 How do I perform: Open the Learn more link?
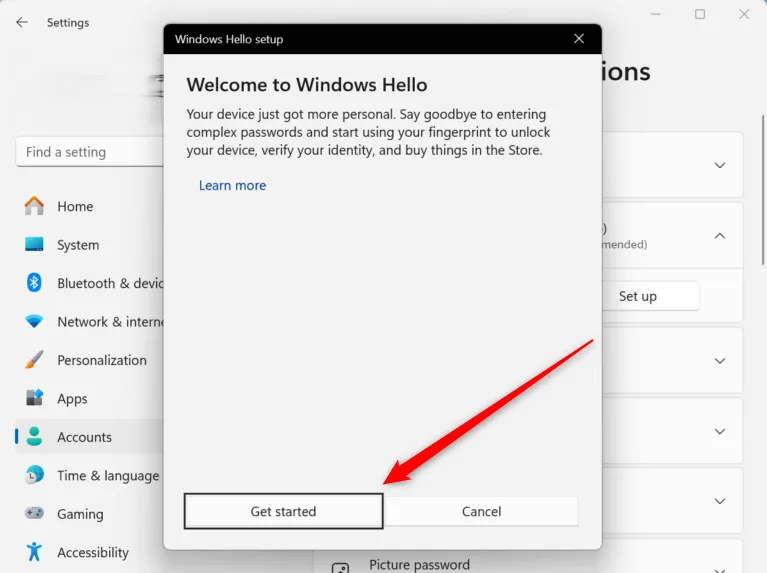232,185
